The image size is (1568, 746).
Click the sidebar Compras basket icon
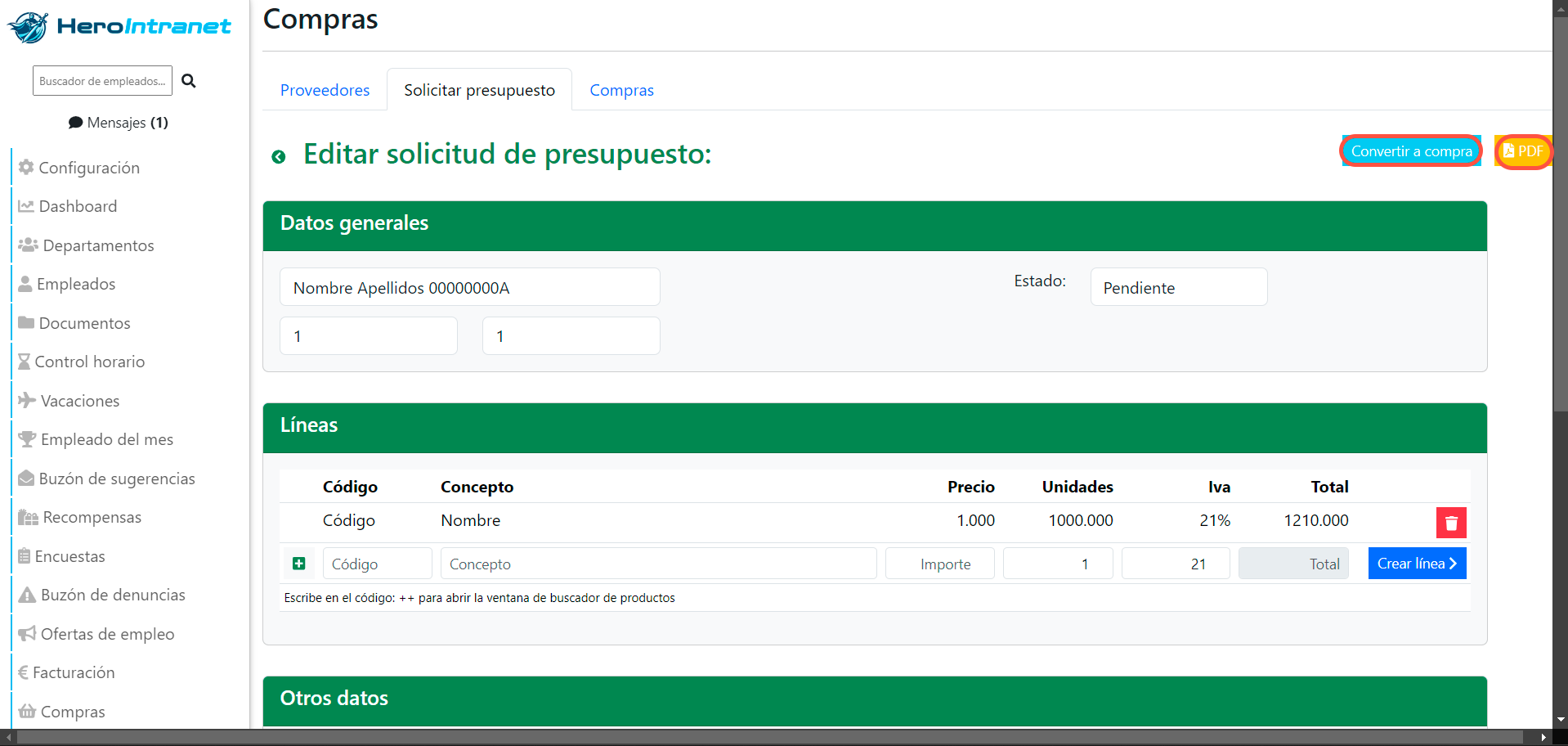(27, 711)
